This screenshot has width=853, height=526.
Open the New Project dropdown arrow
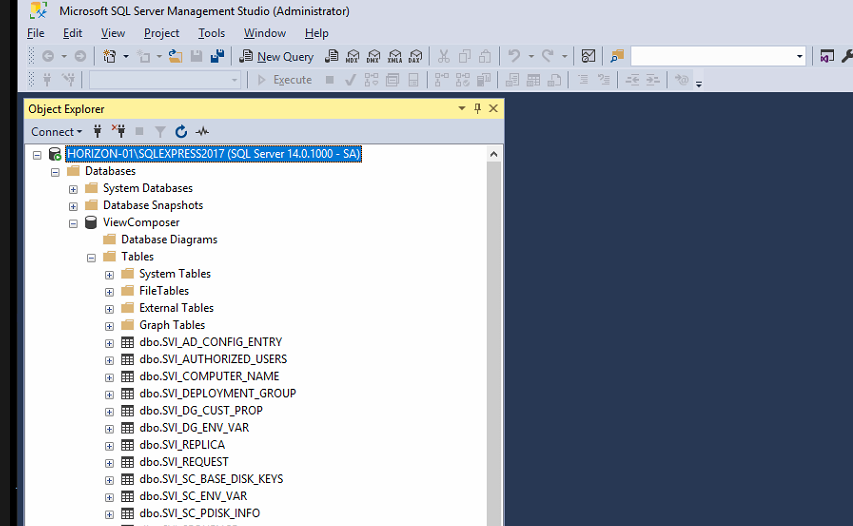pos(126,56)
